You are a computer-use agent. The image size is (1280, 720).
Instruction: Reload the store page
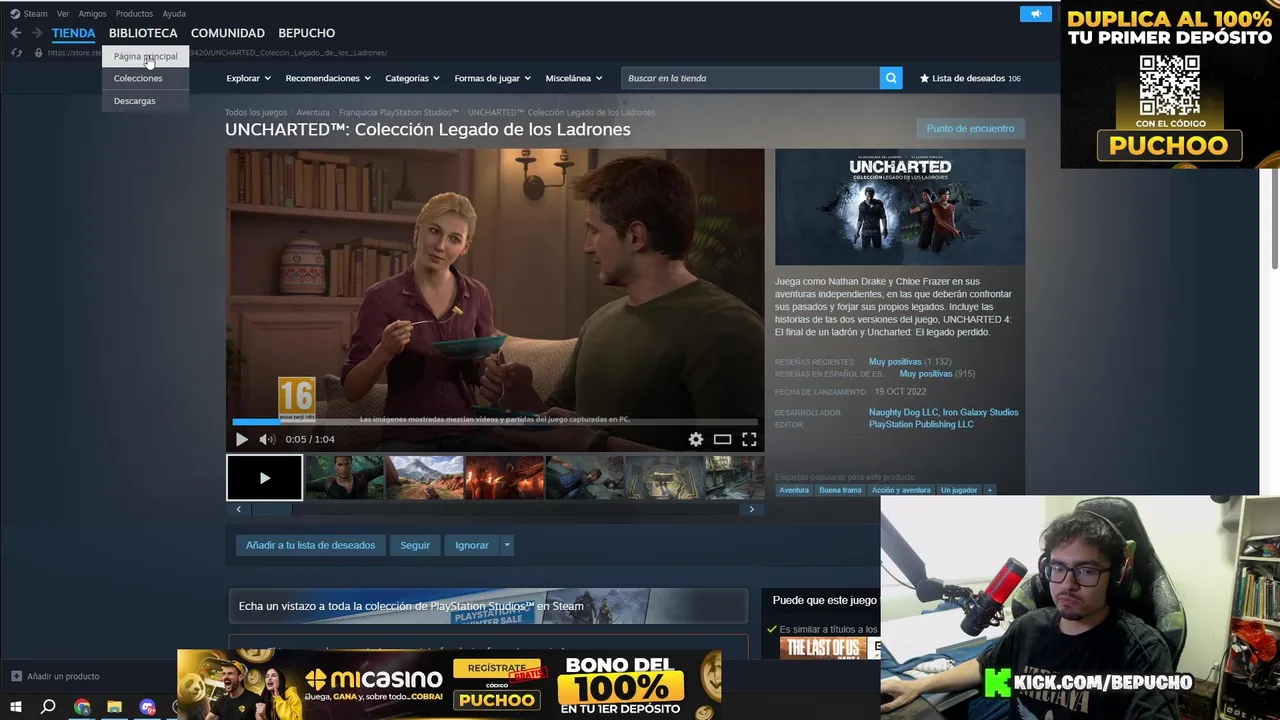[16, 53]
